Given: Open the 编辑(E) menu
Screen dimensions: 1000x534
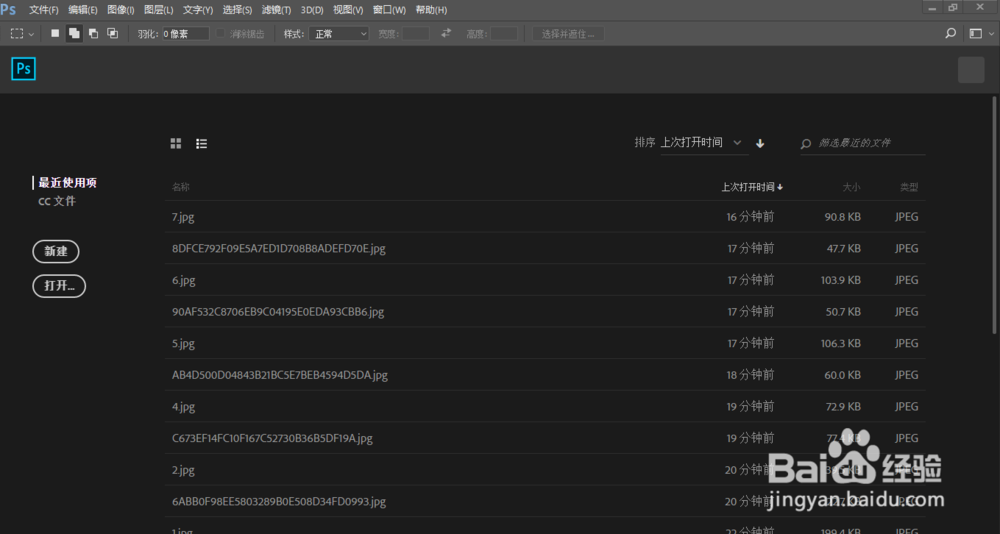Looking at the screenshot, I should coord(83,10).
